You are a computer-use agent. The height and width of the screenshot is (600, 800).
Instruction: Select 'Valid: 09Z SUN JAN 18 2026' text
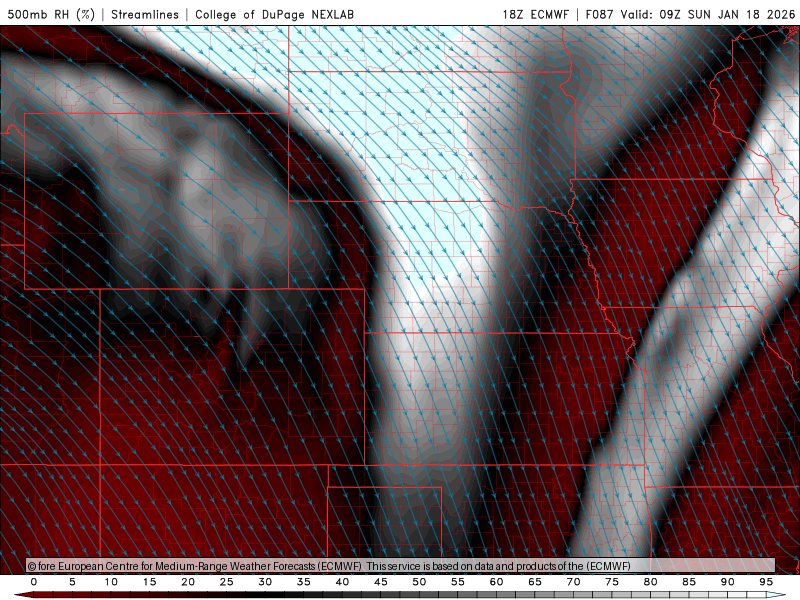708,14
